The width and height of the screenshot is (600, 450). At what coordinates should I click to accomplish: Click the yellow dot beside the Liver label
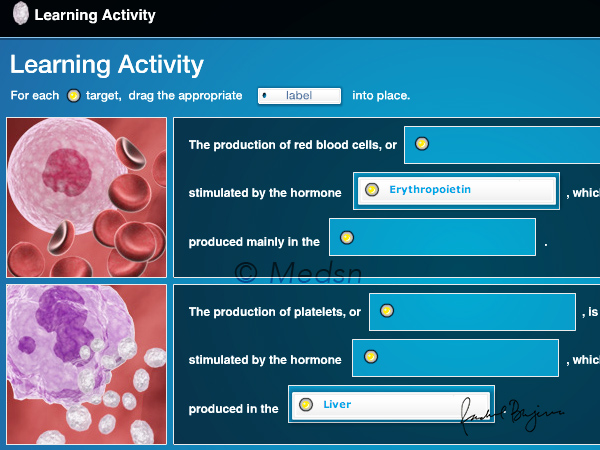pyautogui.click(x=305, y=405)
